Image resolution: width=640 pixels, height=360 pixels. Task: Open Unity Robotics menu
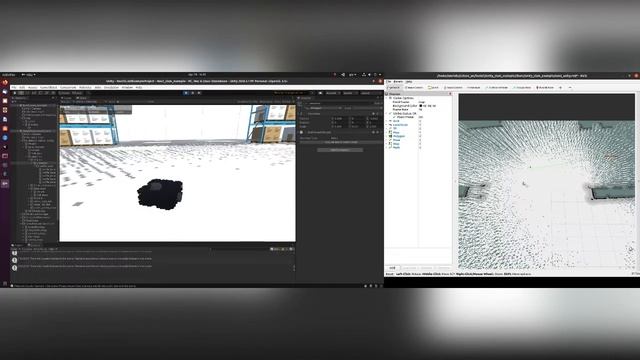coord(85,87)
